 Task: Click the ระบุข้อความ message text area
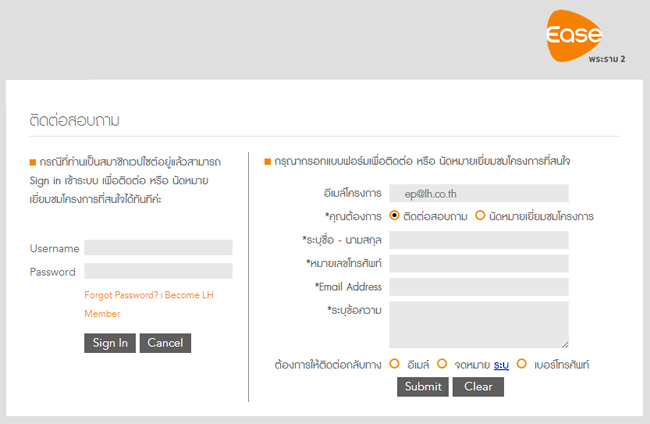pyautogui.click(x=478, y=324)
